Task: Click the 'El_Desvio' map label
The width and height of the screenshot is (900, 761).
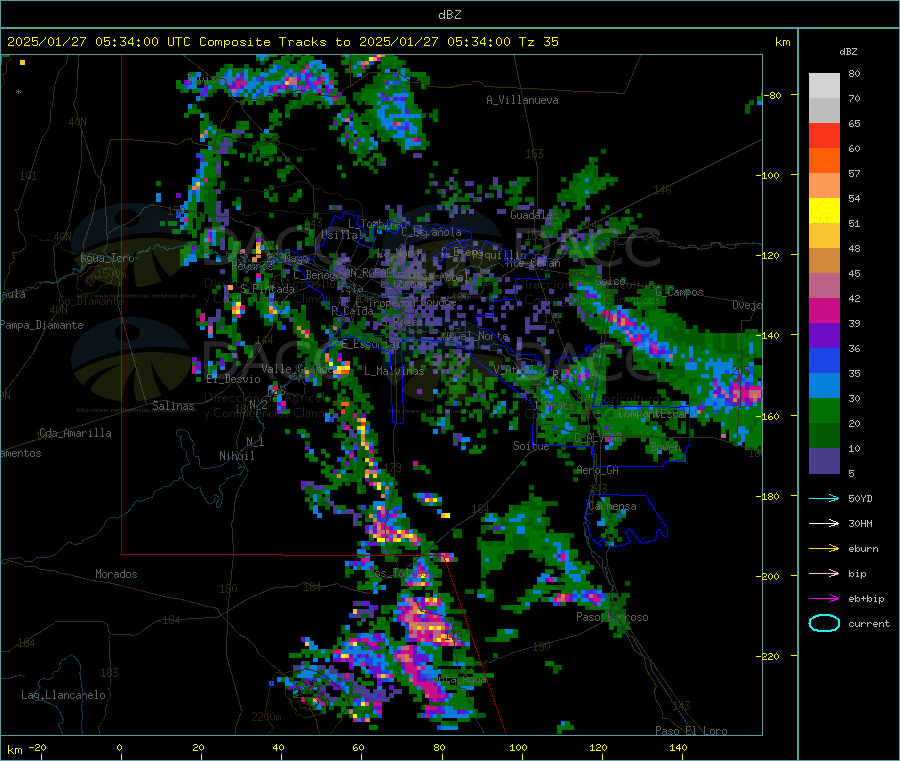Action: point(233,379)
